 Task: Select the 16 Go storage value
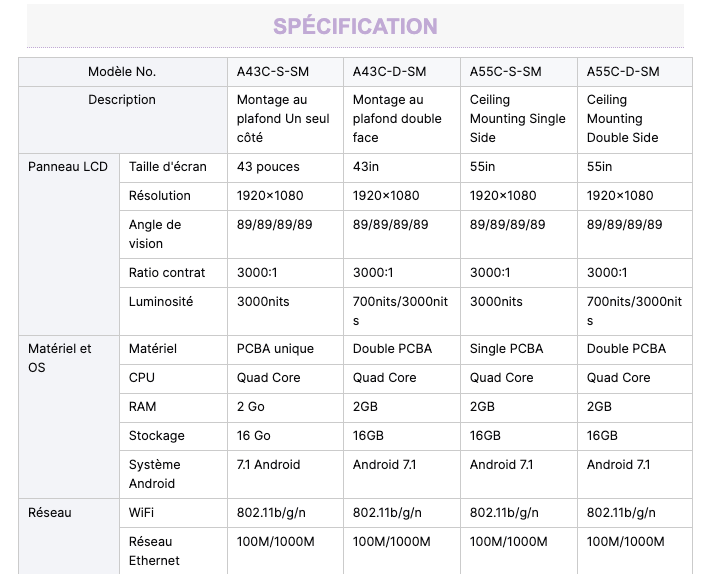pyautogui.click(x=253, y=436)
